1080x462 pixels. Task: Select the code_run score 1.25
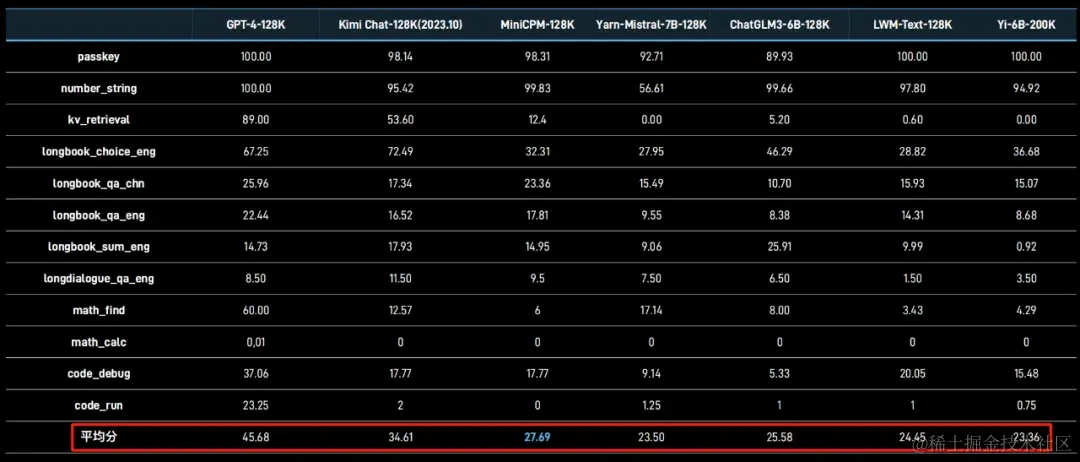pos(651,406)
